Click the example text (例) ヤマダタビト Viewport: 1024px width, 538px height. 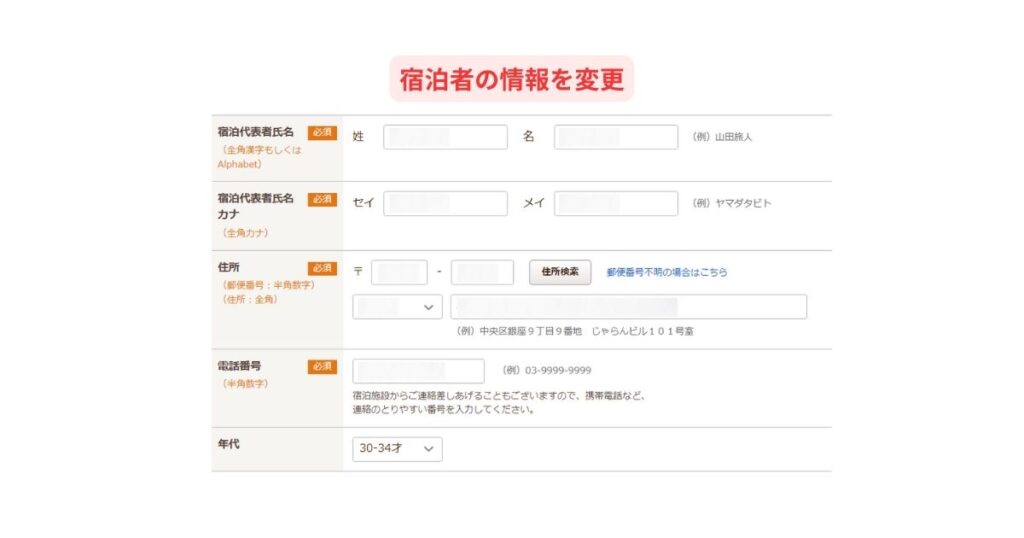(x=731, y=204)
